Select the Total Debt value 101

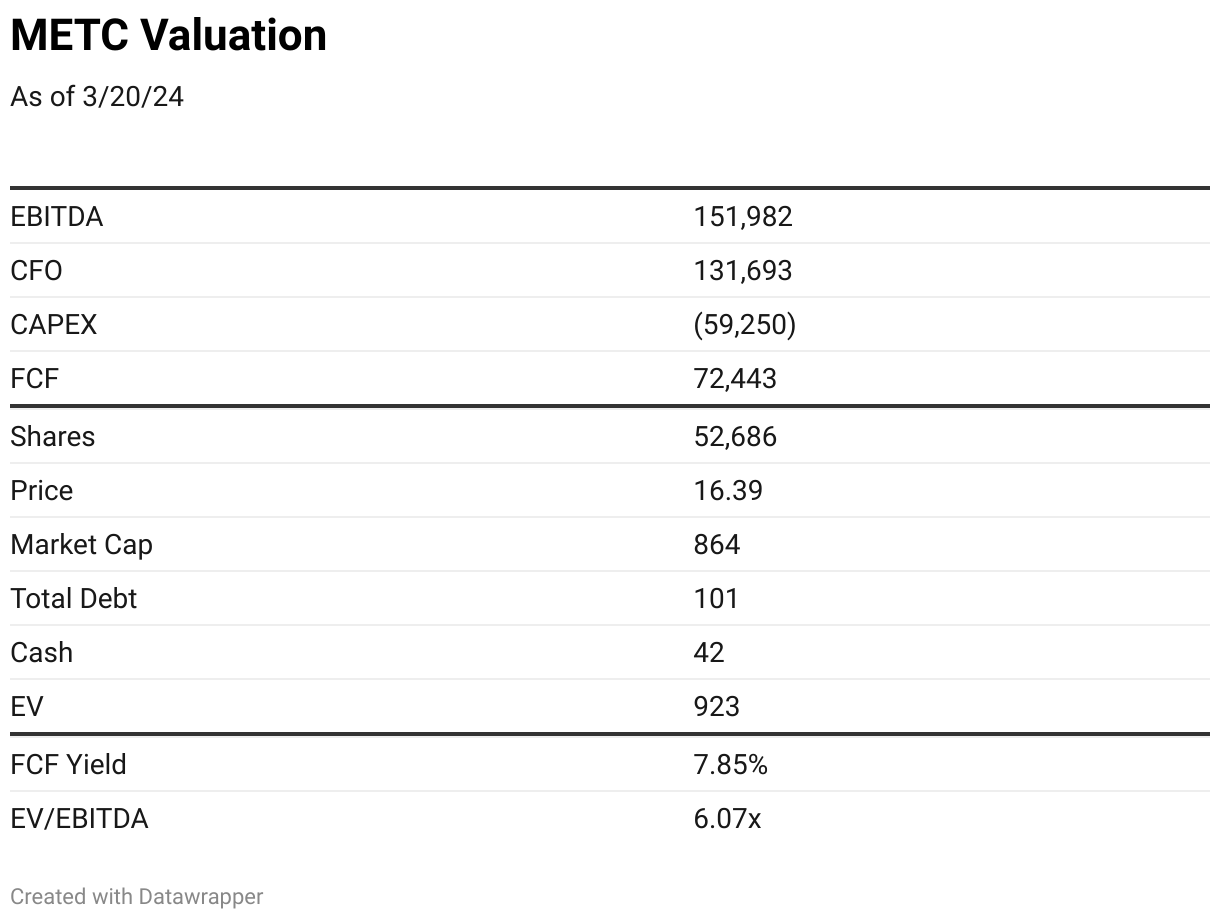[716, 598]
